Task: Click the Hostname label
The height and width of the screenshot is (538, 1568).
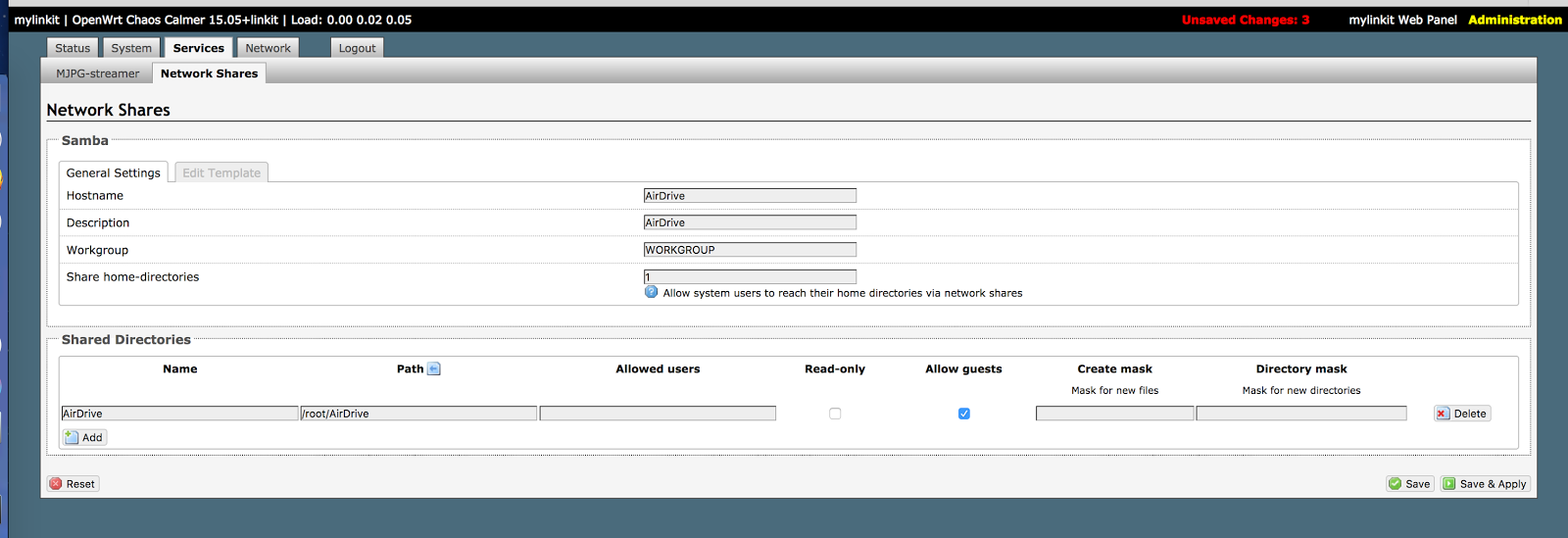Action: [x=95, y=196]
